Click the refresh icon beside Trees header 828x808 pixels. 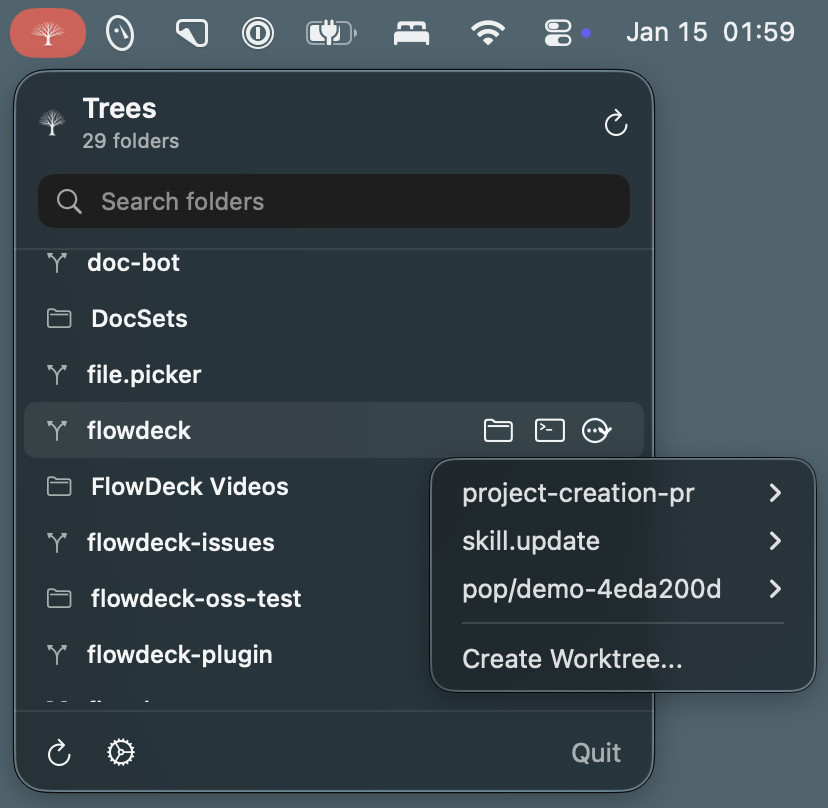616,124
